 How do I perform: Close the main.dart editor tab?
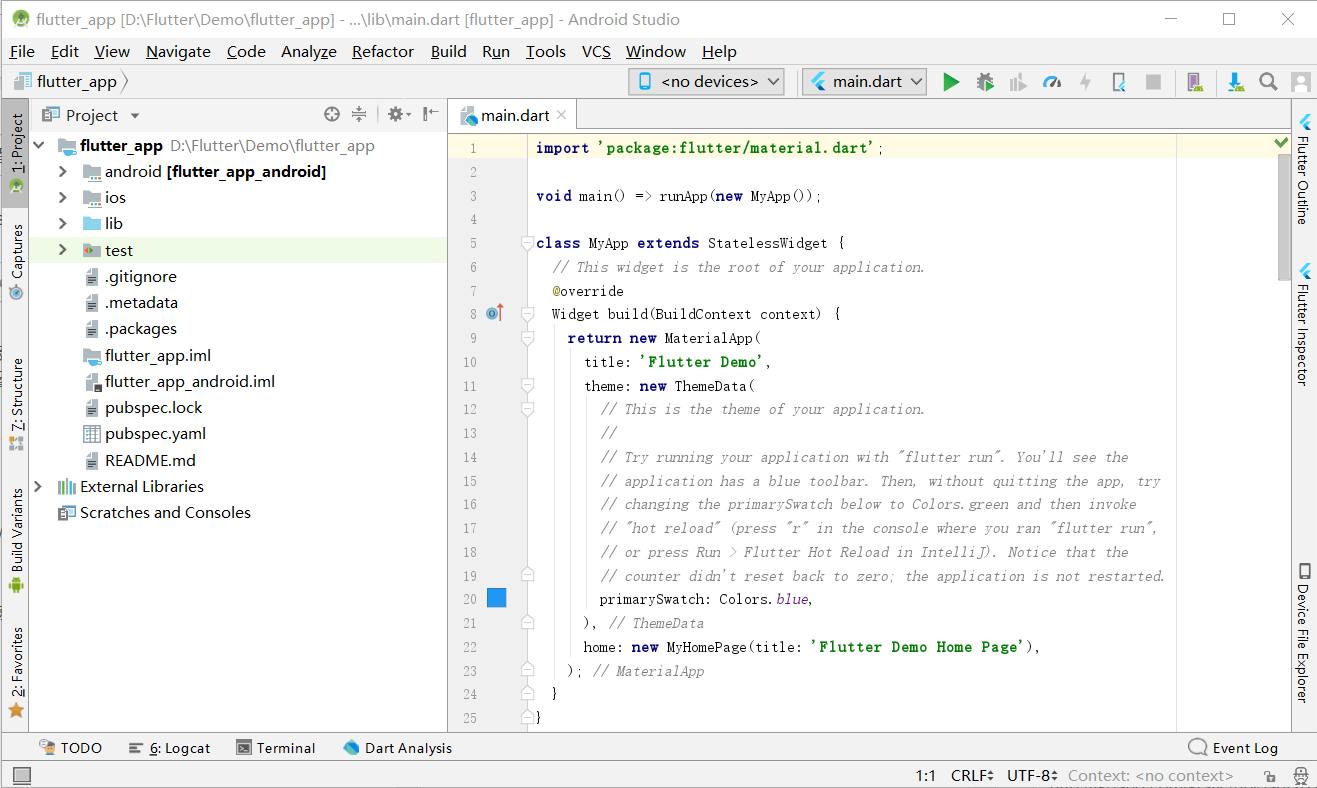point(561,115)
